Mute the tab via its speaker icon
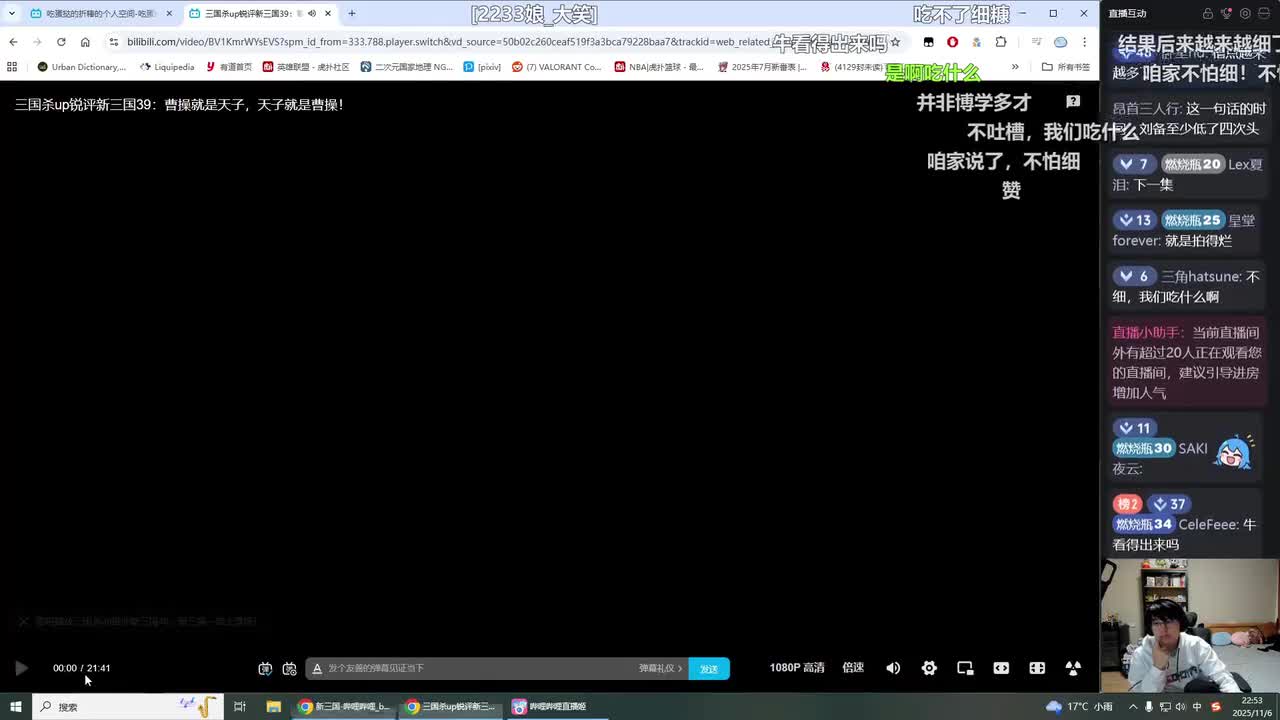Viewport: 1280px width, 720px height. click(x=311, y=13)
